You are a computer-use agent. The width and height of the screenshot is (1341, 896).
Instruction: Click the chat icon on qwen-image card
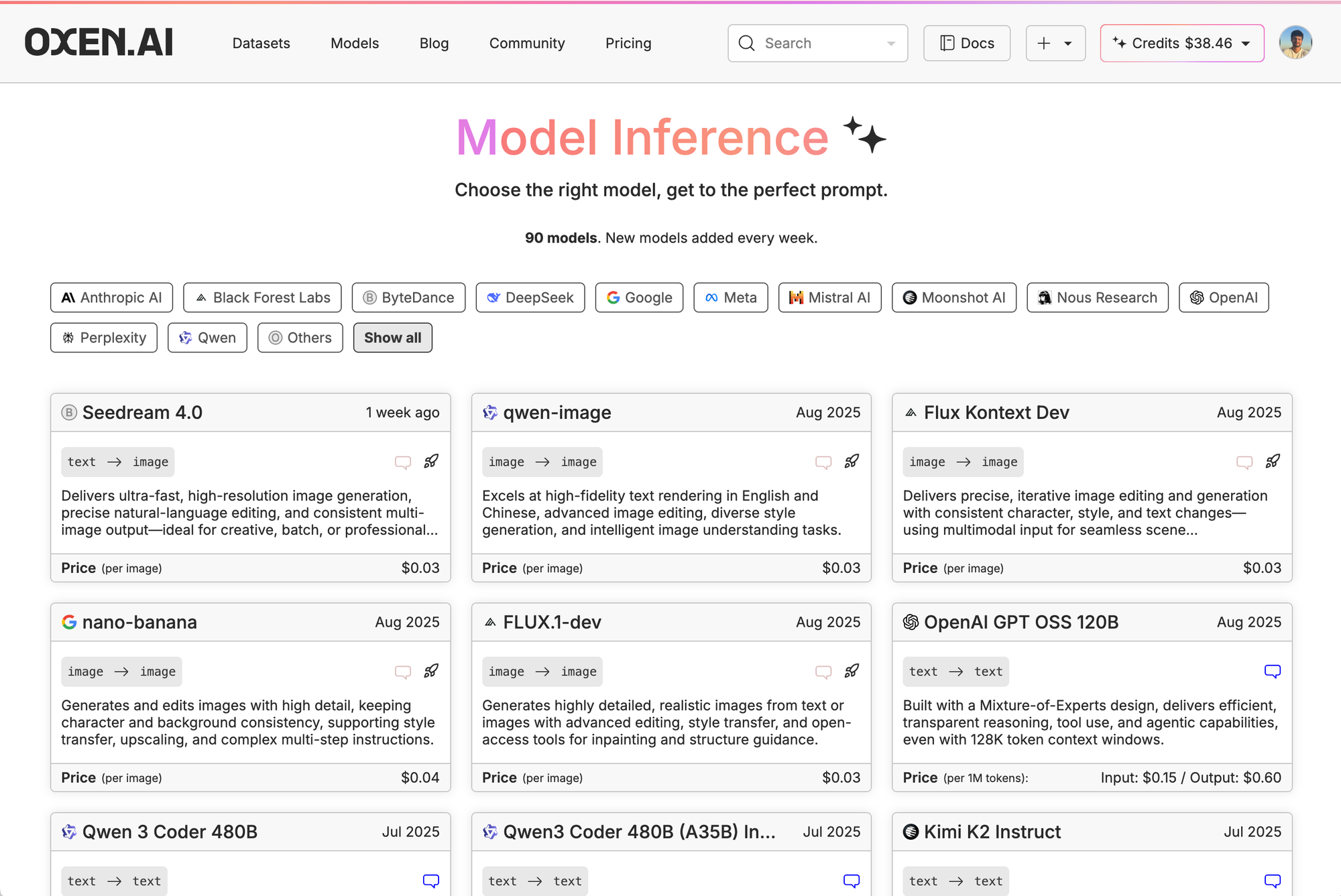[x=823, y=462]
